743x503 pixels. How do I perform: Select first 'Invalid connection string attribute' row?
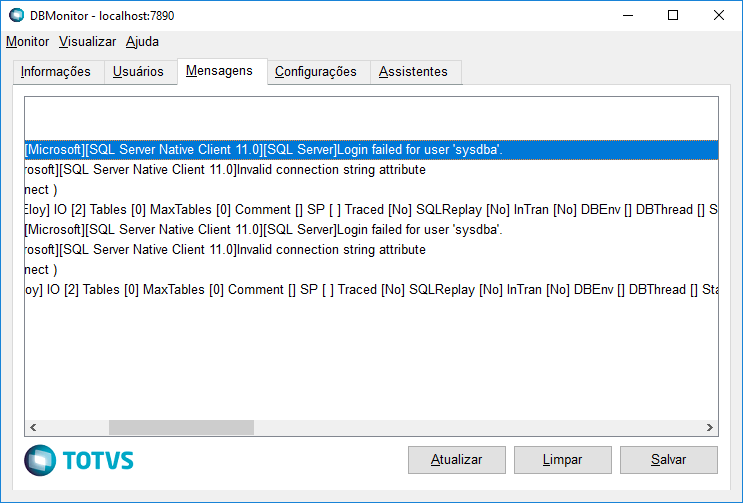point(372,170)
